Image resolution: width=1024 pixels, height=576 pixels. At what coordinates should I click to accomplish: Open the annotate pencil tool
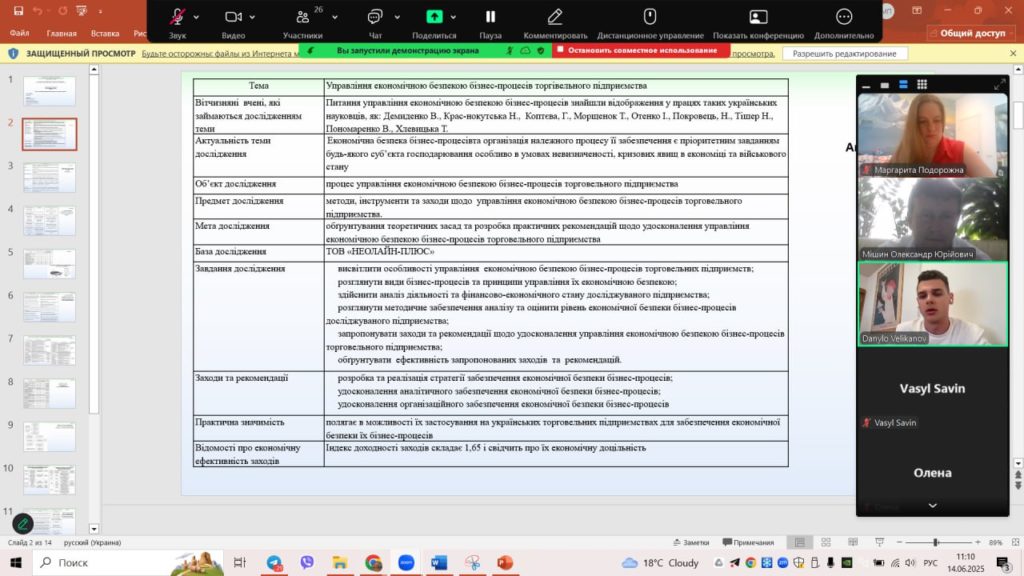pyautogui.click(x=555, y=17)
